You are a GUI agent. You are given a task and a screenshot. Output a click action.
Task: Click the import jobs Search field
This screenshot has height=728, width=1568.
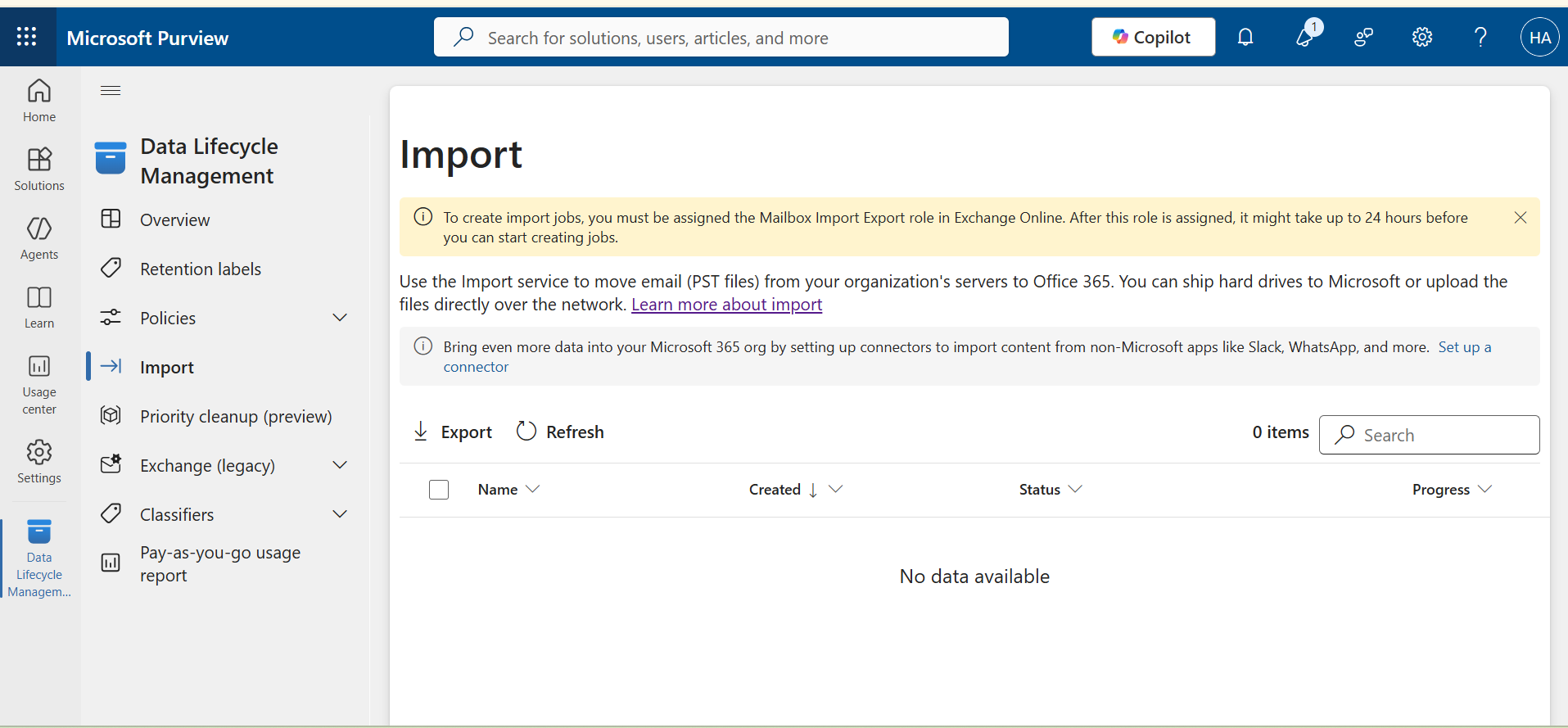point(1429,435)
